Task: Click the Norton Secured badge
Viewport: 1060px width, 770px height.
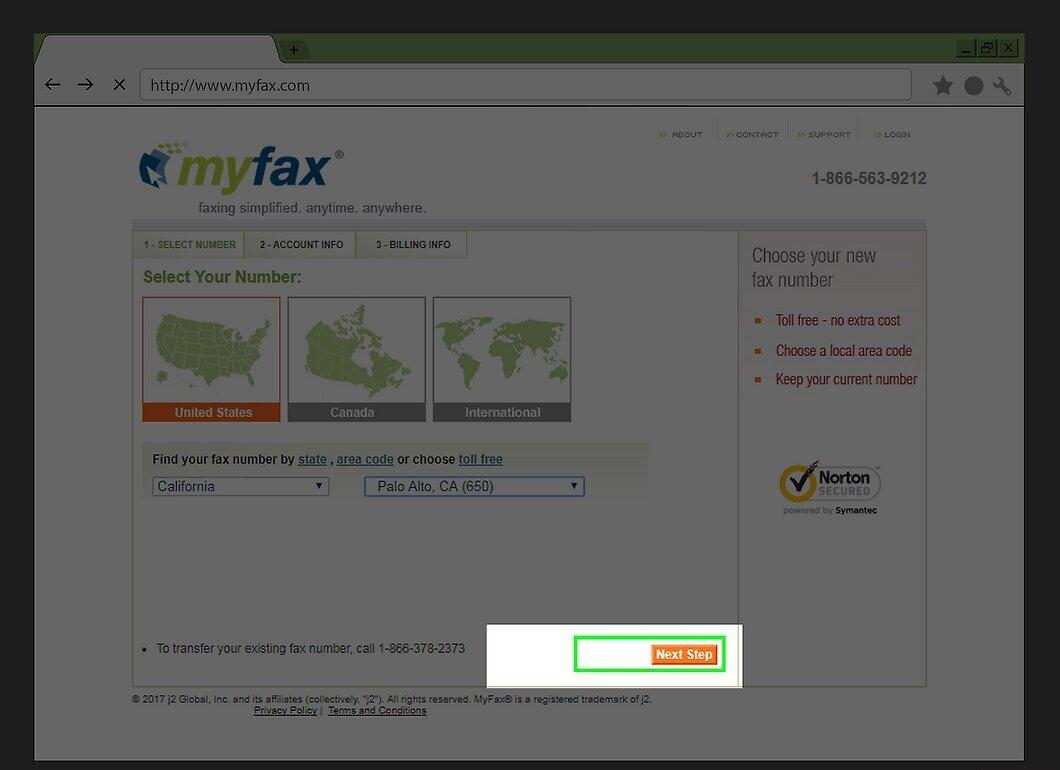Action: [829, 489]
